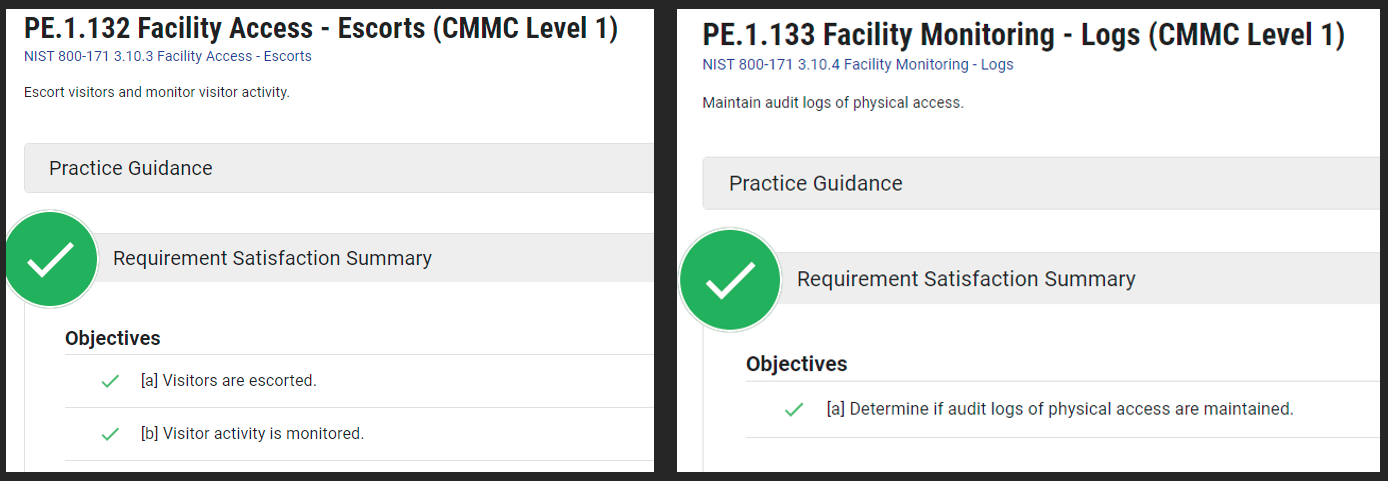Click the green checkmark circle for PE.1.132
The height and width of the screenshot is (481, 1388).
pos(51,259)
